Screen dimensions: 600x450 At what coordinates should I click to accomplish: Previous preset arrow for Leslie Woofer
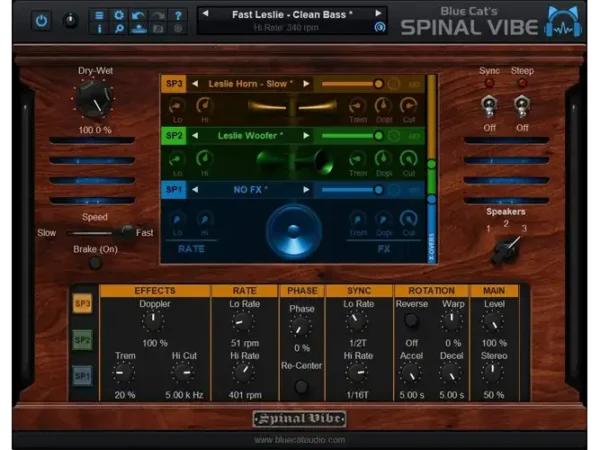pyautogui.click(x=195, y=136)
